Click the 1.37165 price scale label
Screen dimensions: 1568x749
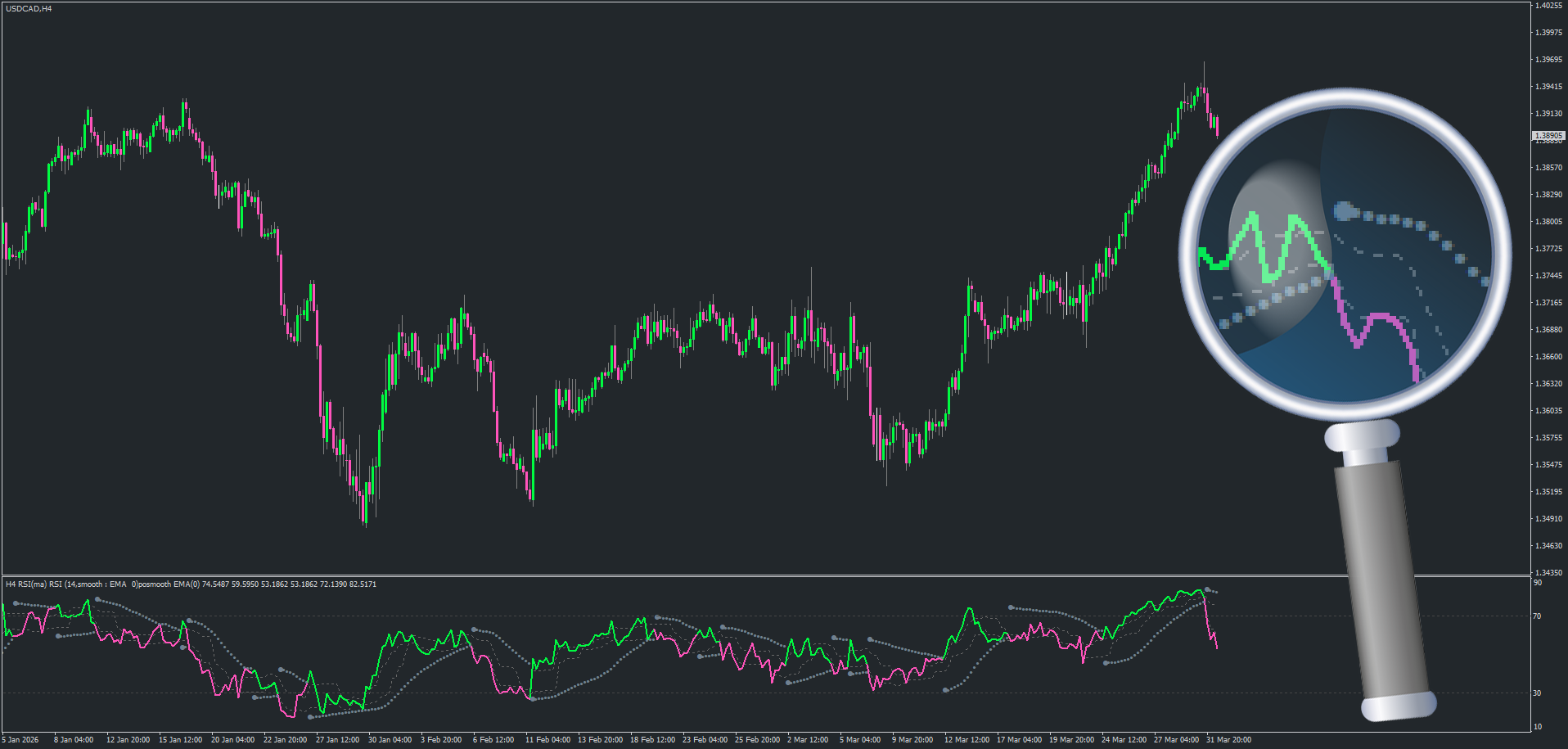tap(1548, 303)
